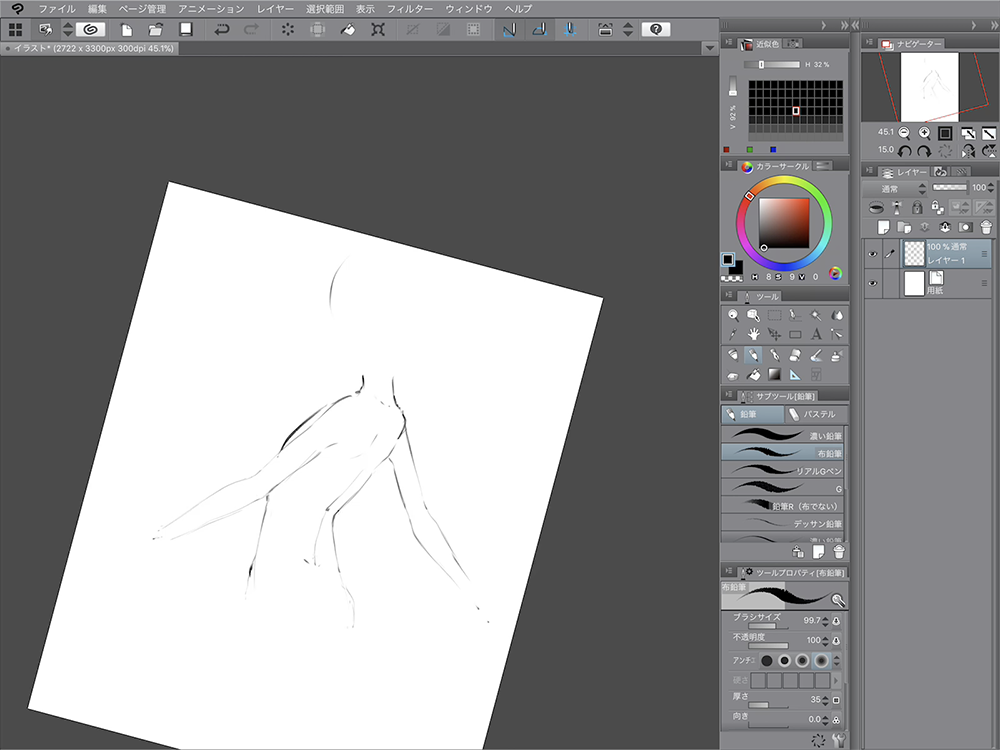Select the 鉛筆R（布でない）brush
The width and height of the screenshot is (1000, 750).
click(783, 506)
